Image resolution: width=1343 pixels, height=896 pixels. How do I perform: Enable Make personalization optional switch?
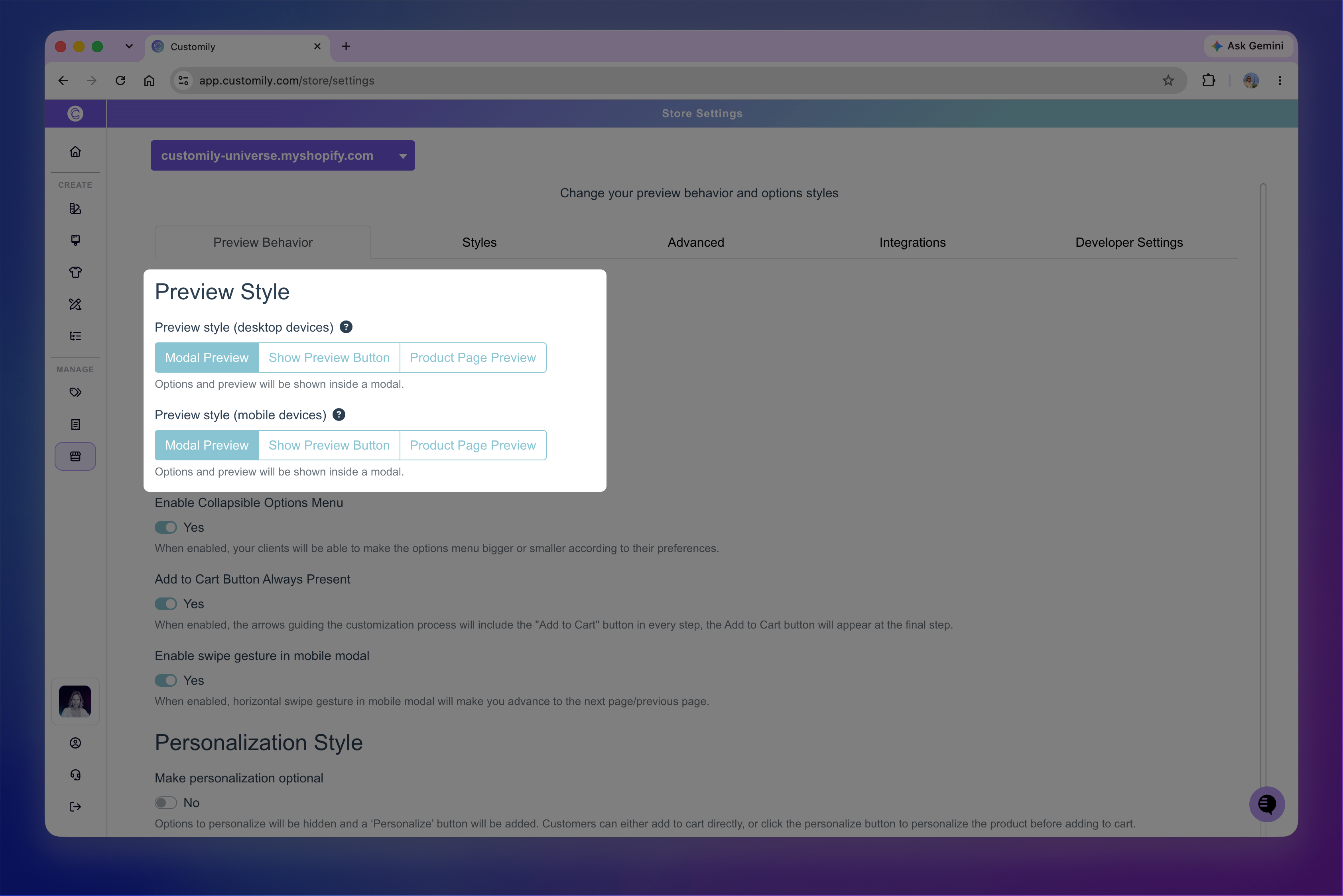click(166, 803)
